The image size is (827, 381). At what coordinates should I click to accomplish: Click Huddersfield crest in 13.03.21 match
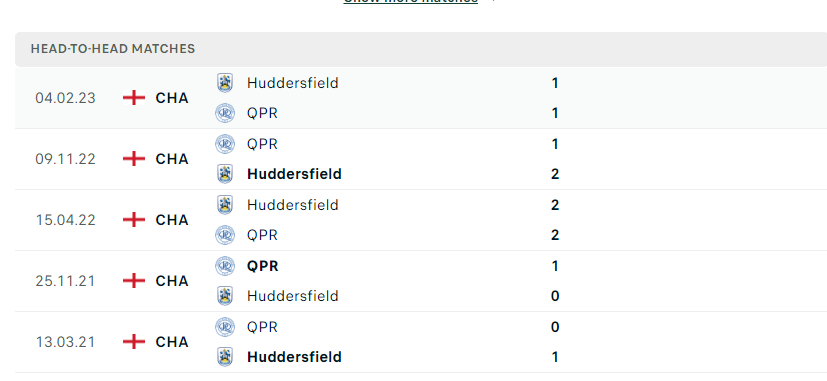pyautogui.click(x=225, y=357)
